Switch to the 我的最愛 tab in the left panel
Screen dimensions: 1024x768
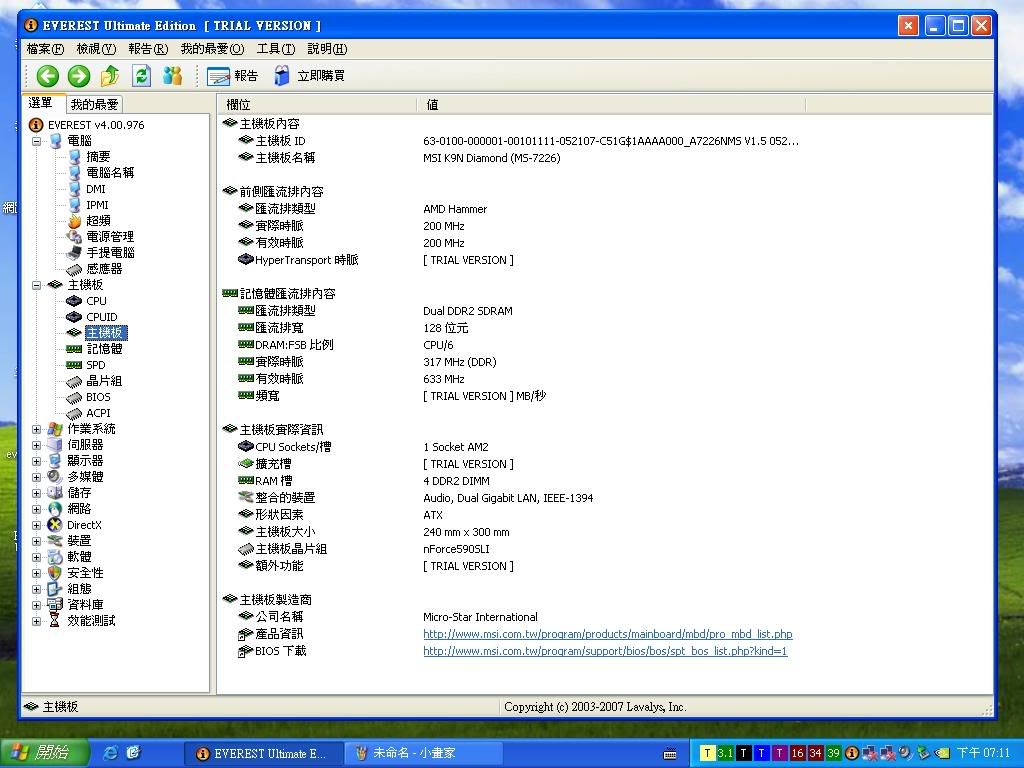tap(95, 104)
